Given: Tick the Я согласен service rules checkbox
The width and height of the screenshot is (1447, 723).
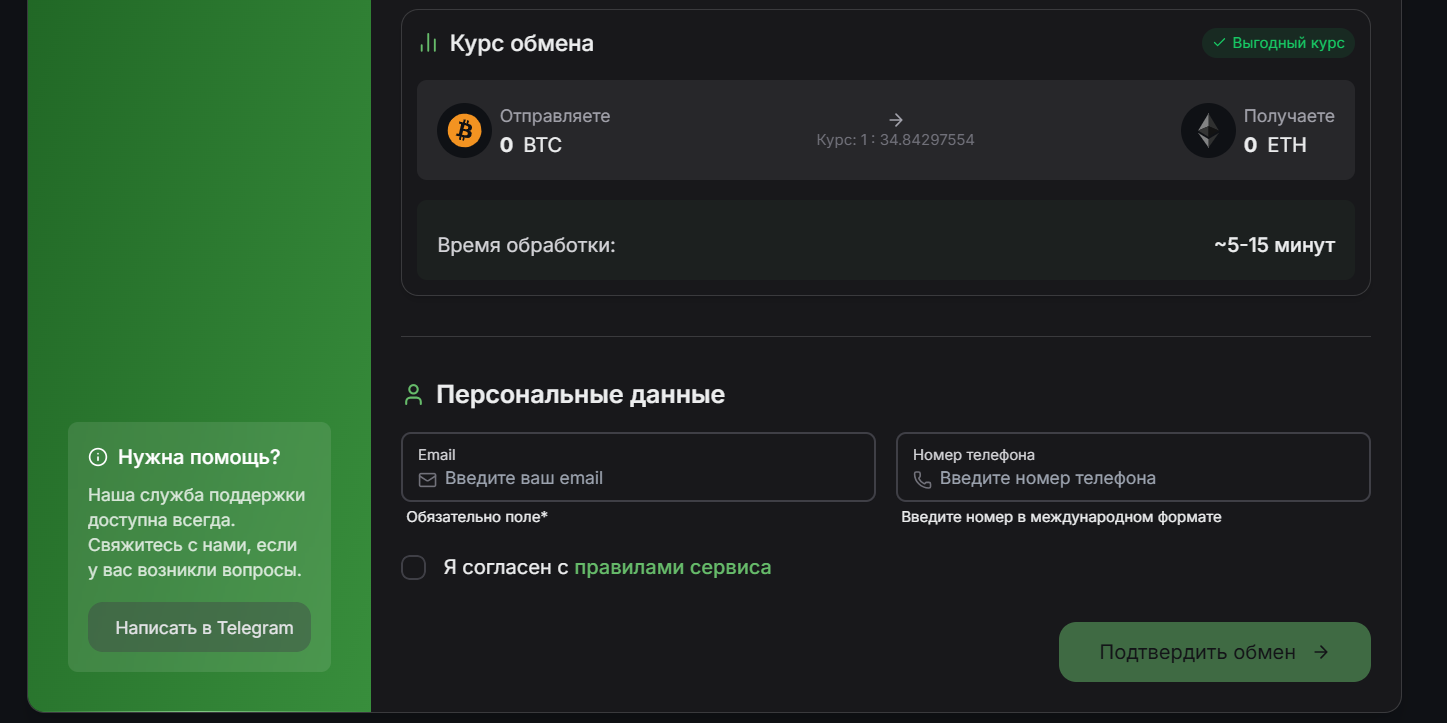Looking at the screenshot, I should click(x=414, y=567).
